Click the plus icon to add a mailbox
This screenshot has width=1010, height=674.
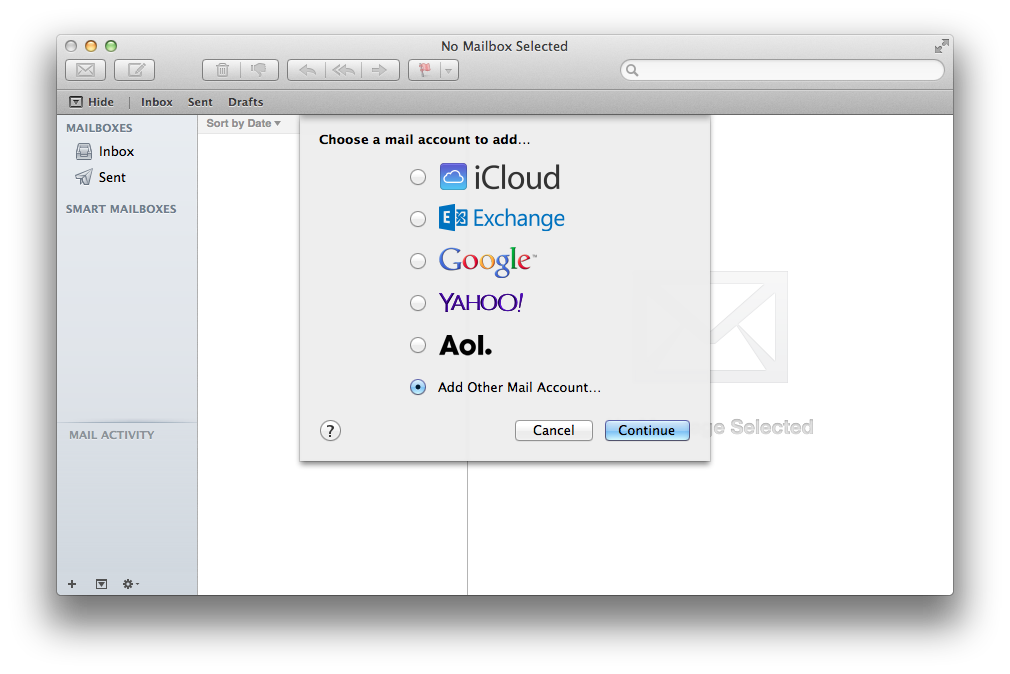71,584
